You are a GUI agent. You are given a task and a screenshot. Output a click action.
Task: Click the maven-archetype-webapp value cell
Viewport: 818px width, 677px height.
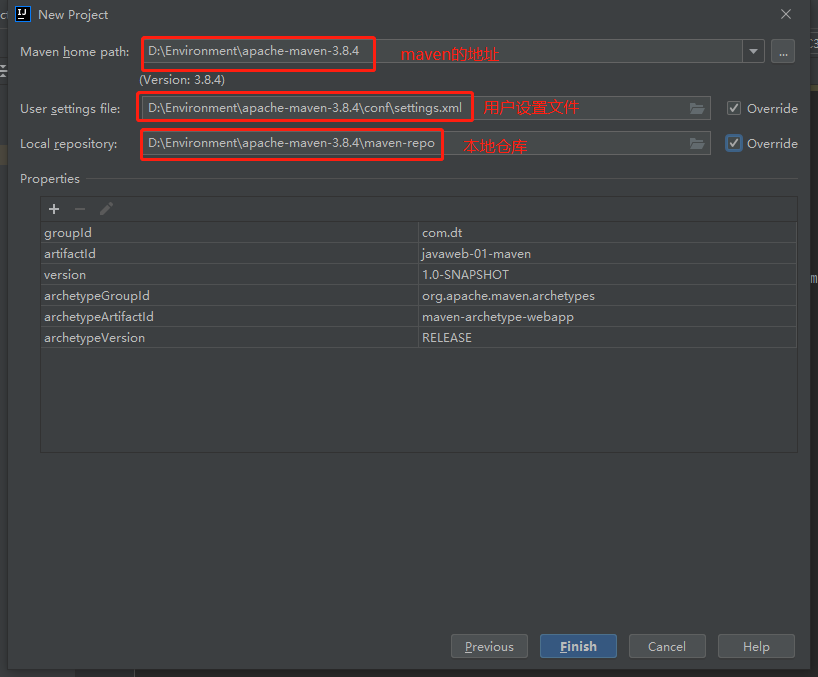click(607, 317)
